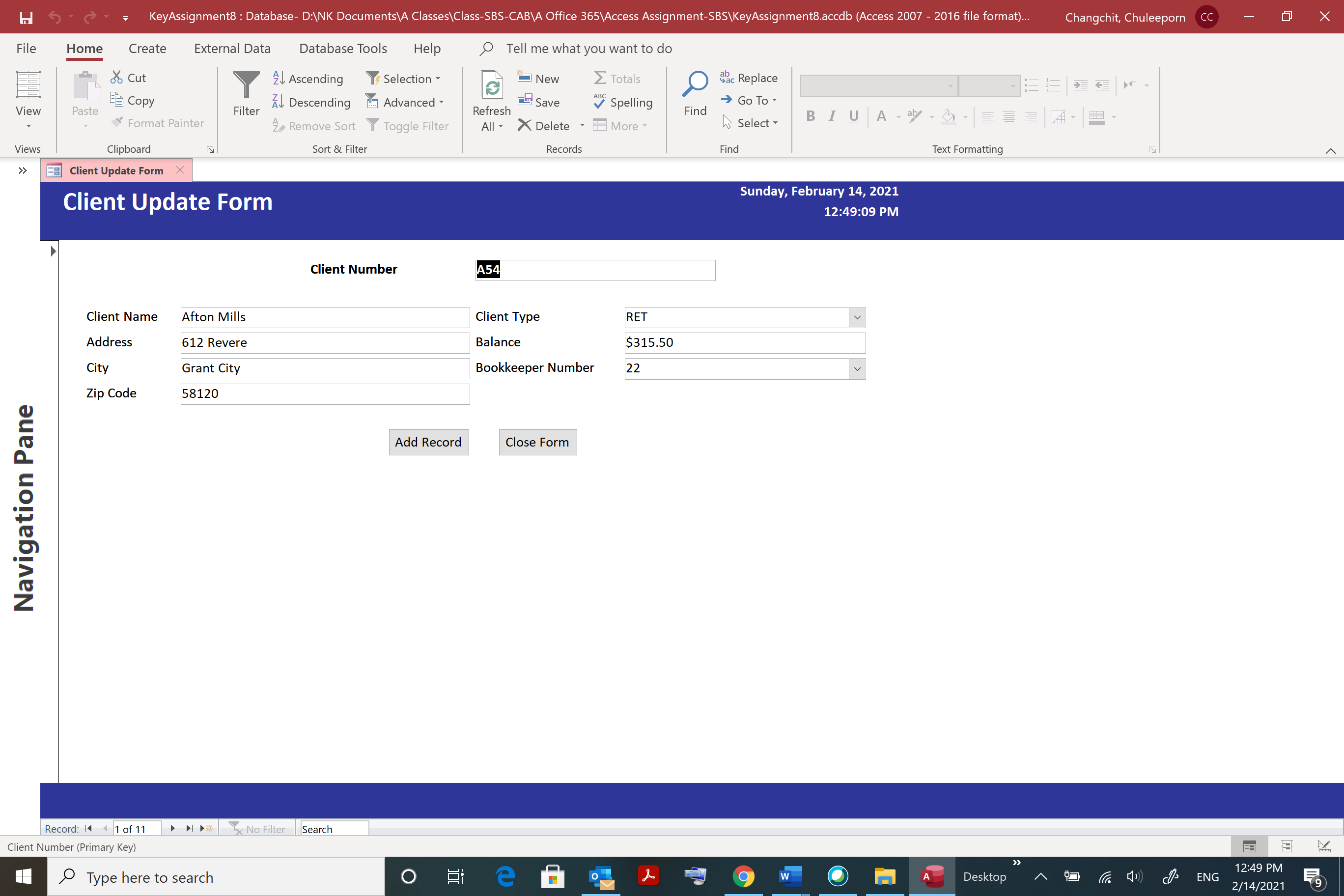Switch to the Create ribbon tab
Viewport: 1344px width, 896px height.
pos(147,49)
